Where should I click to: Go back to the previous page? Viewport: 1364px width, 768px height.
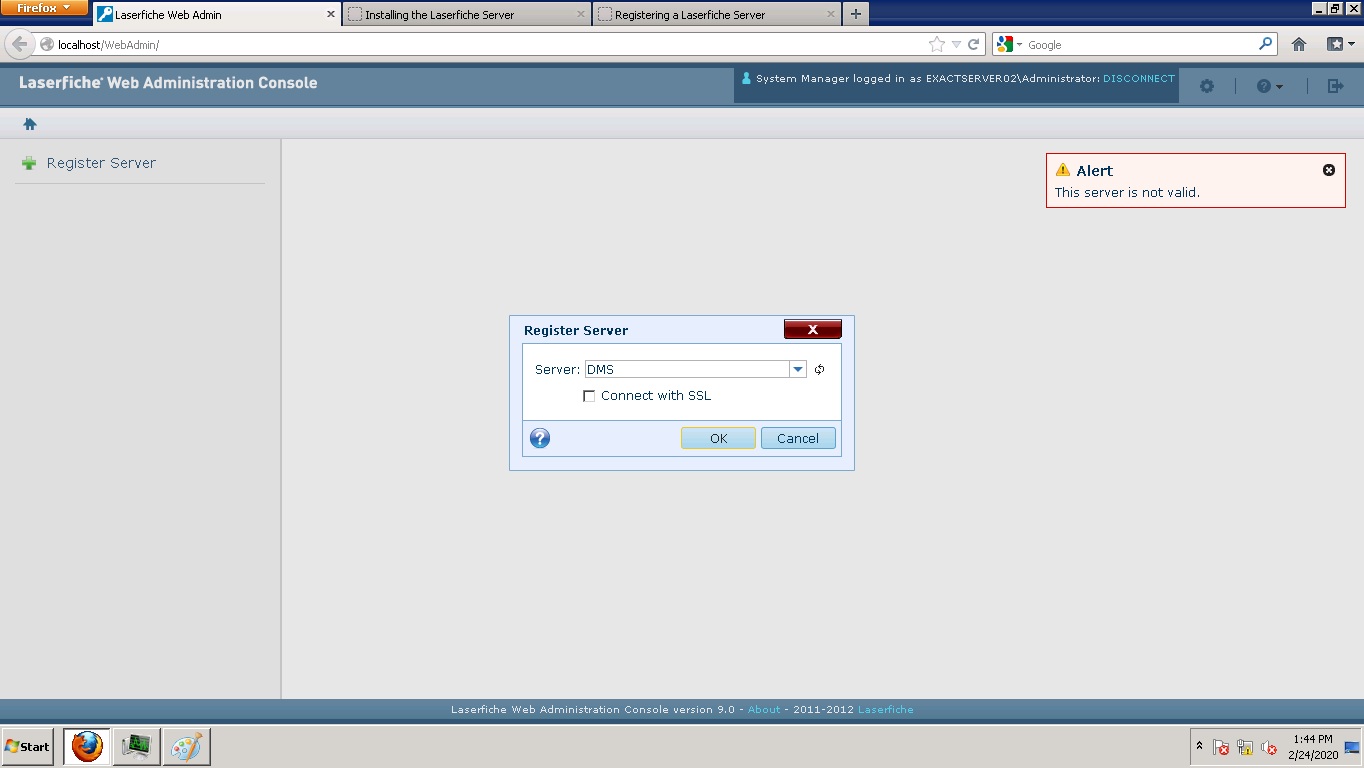(20, 45)
